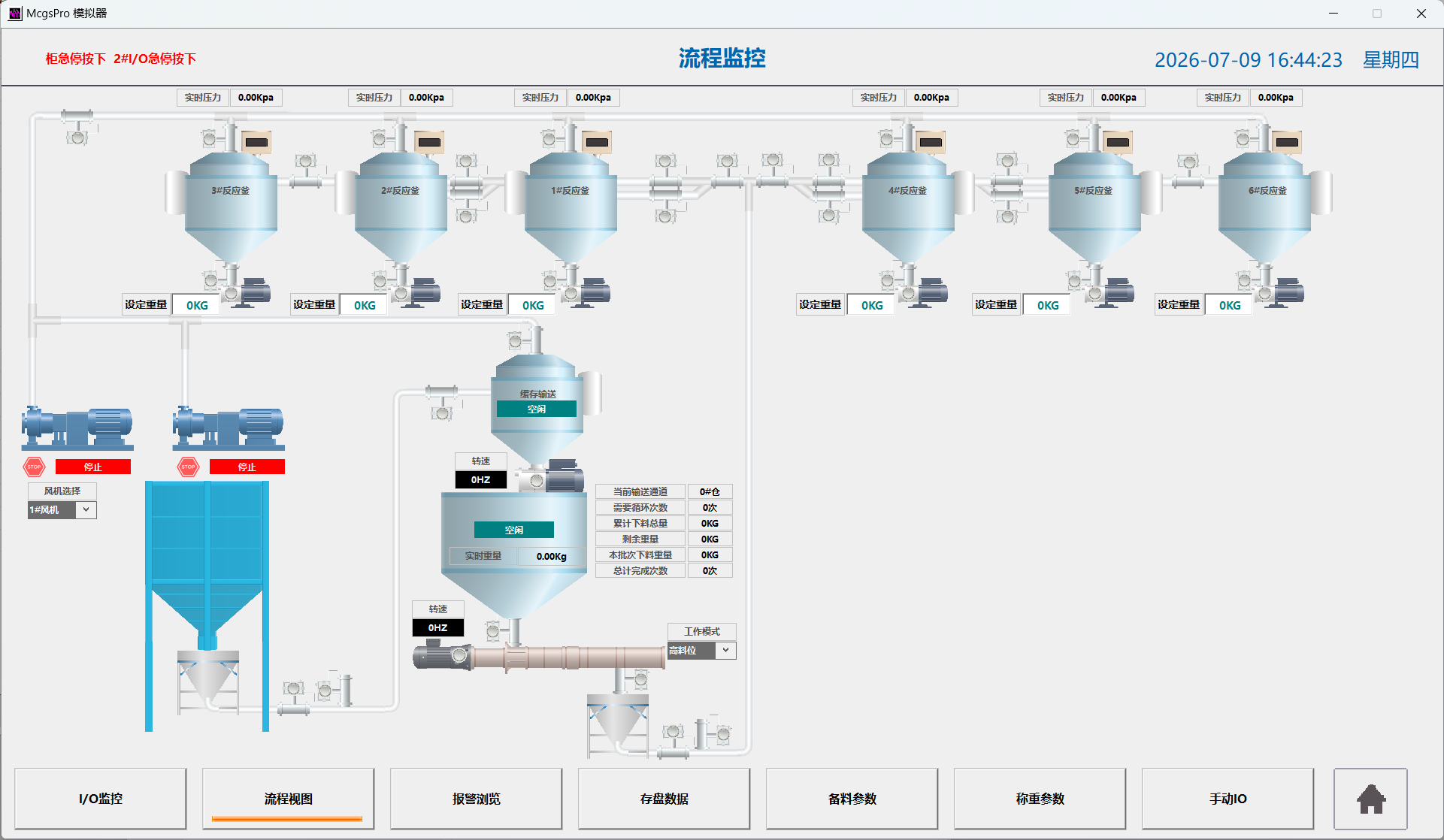Image resolution: width=1444 pixels, height=840 pixels.
Task: Toggle the left blower 停止 status
Action: pyautogui.click(x=93, y=467)
